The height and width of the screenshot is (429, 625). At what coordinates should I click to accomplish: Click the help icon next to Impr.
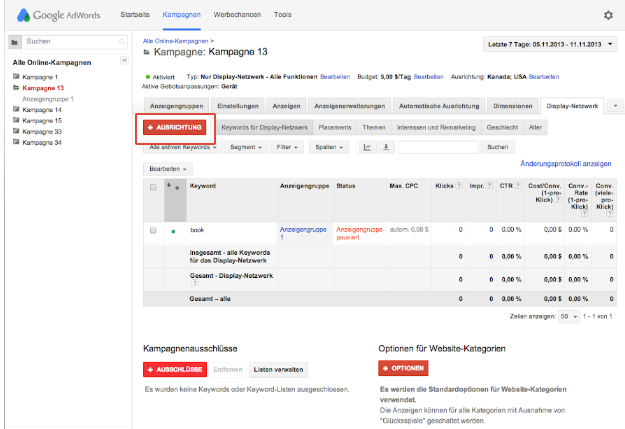pyautogui.click(x=489, y=185)
